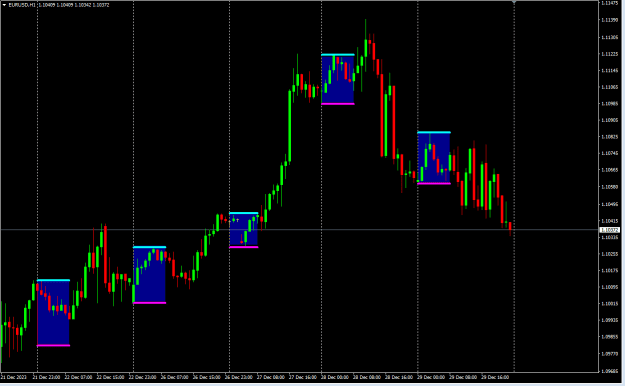
Task: Click the 28 Dec 16:00 time axis label
Action: 399,377
